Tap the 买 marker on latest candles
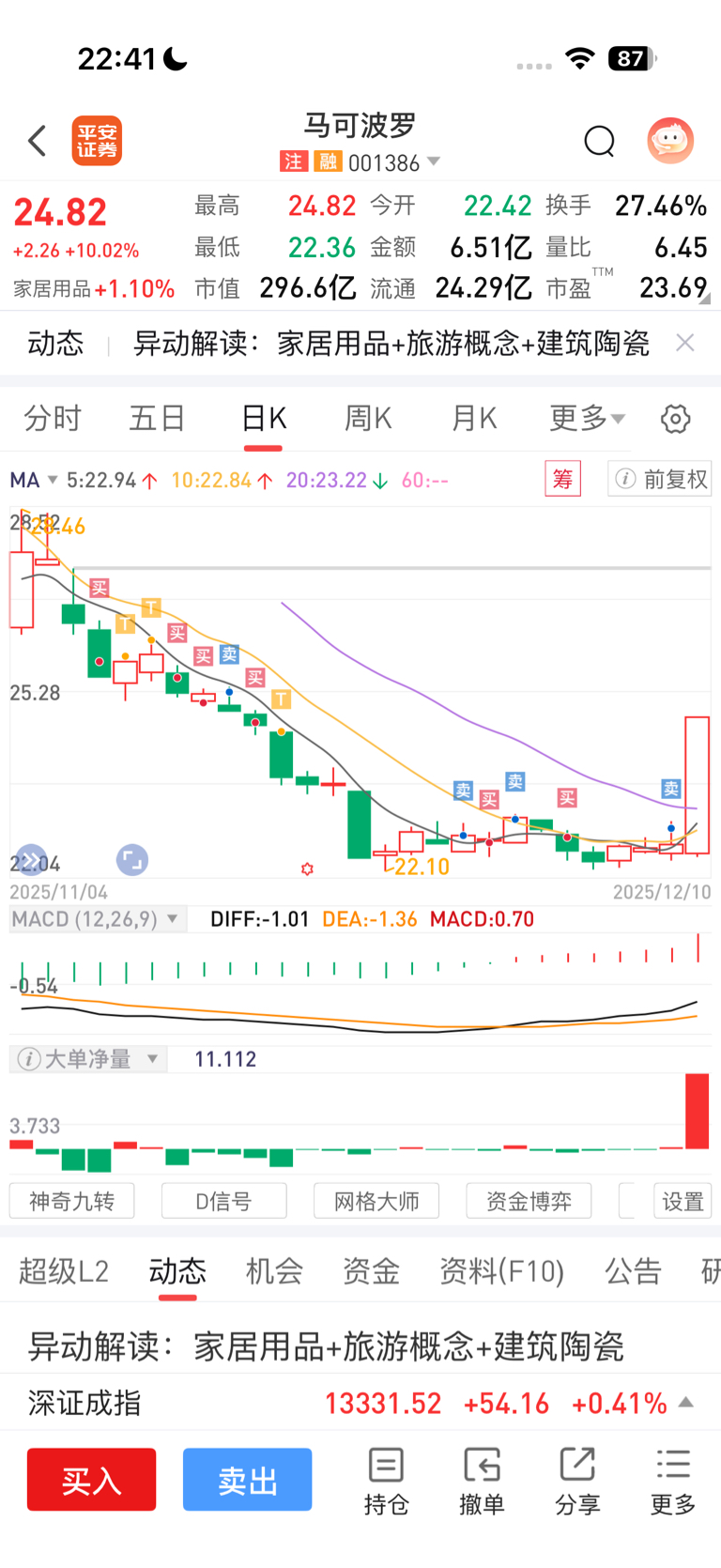Image resolution: width=721 pixels, height=1568 pixels. tap(567, 798)
